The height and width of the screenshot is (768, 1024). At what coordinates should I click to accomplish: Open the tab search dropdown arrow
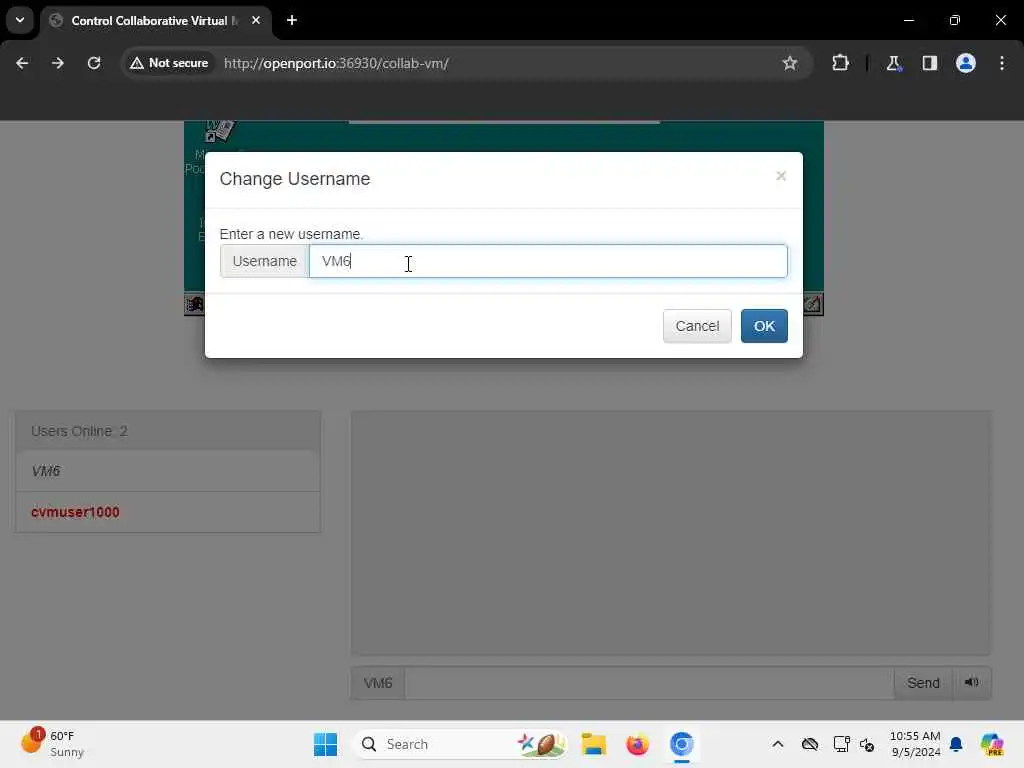click(20, 20)
